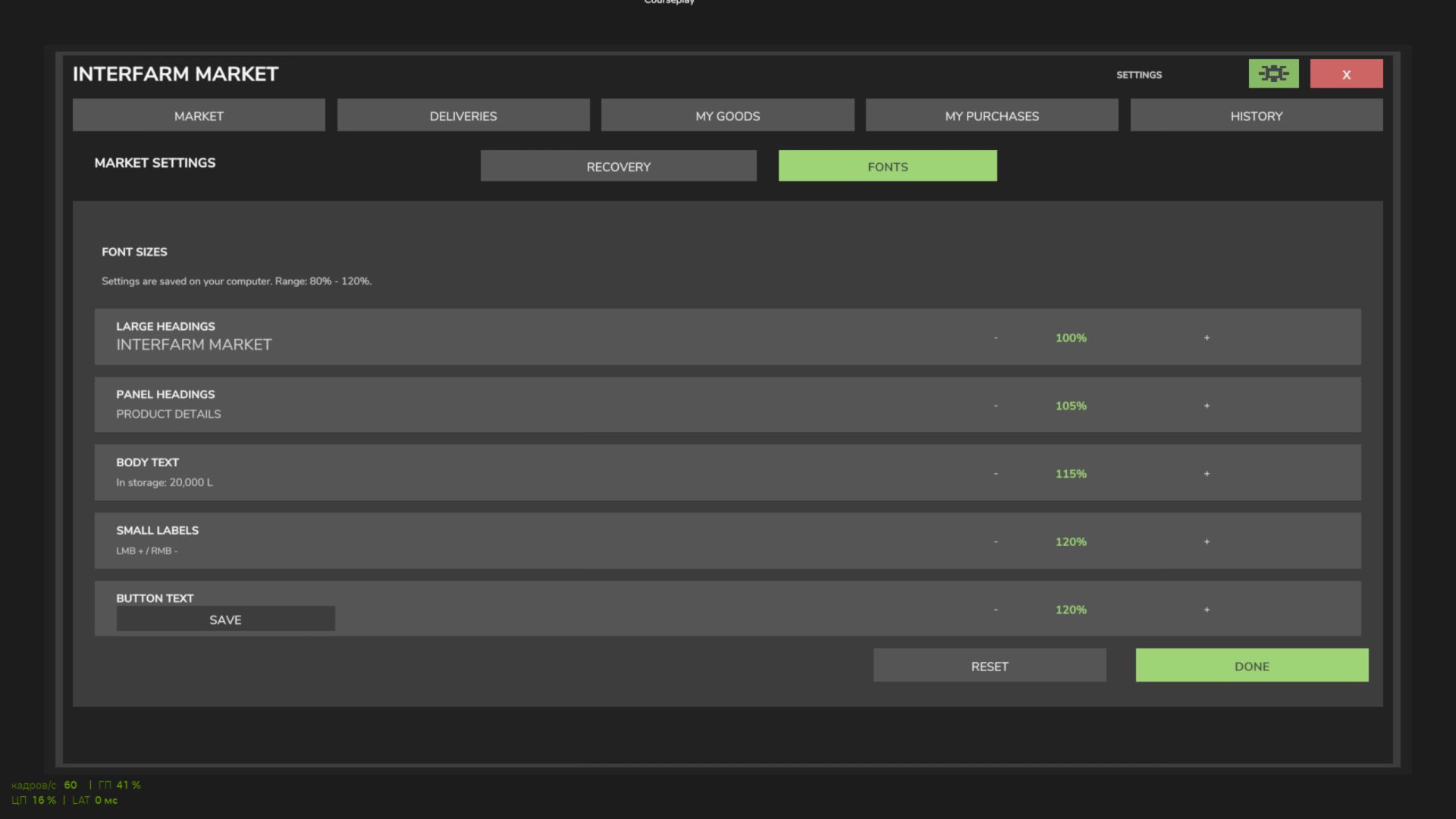Select the Fonts settings section
Screen dimensions: 1456x819
coord(887,166)
